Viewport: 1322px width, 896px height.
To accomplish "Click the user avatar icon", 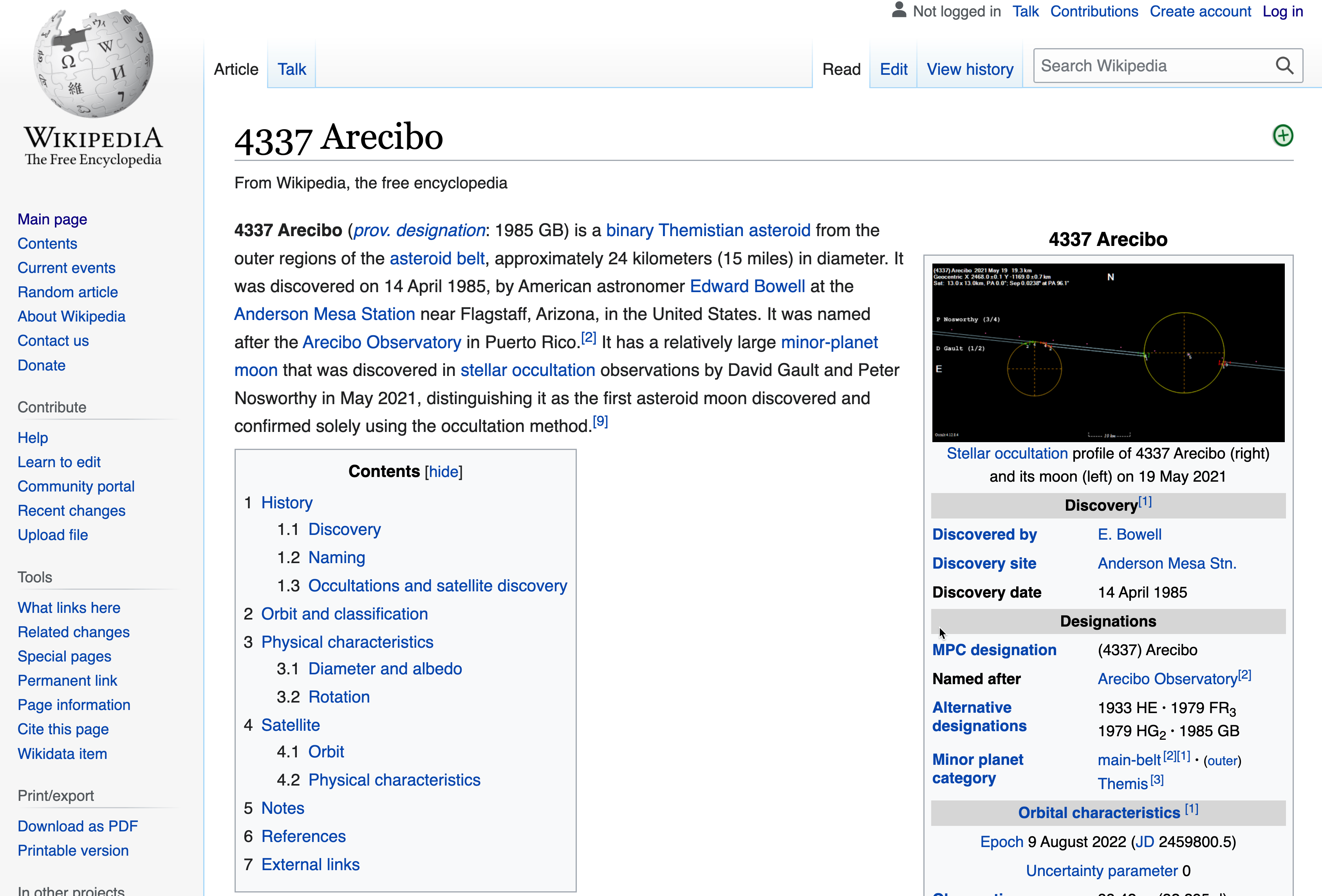I will tap(898, 10).
